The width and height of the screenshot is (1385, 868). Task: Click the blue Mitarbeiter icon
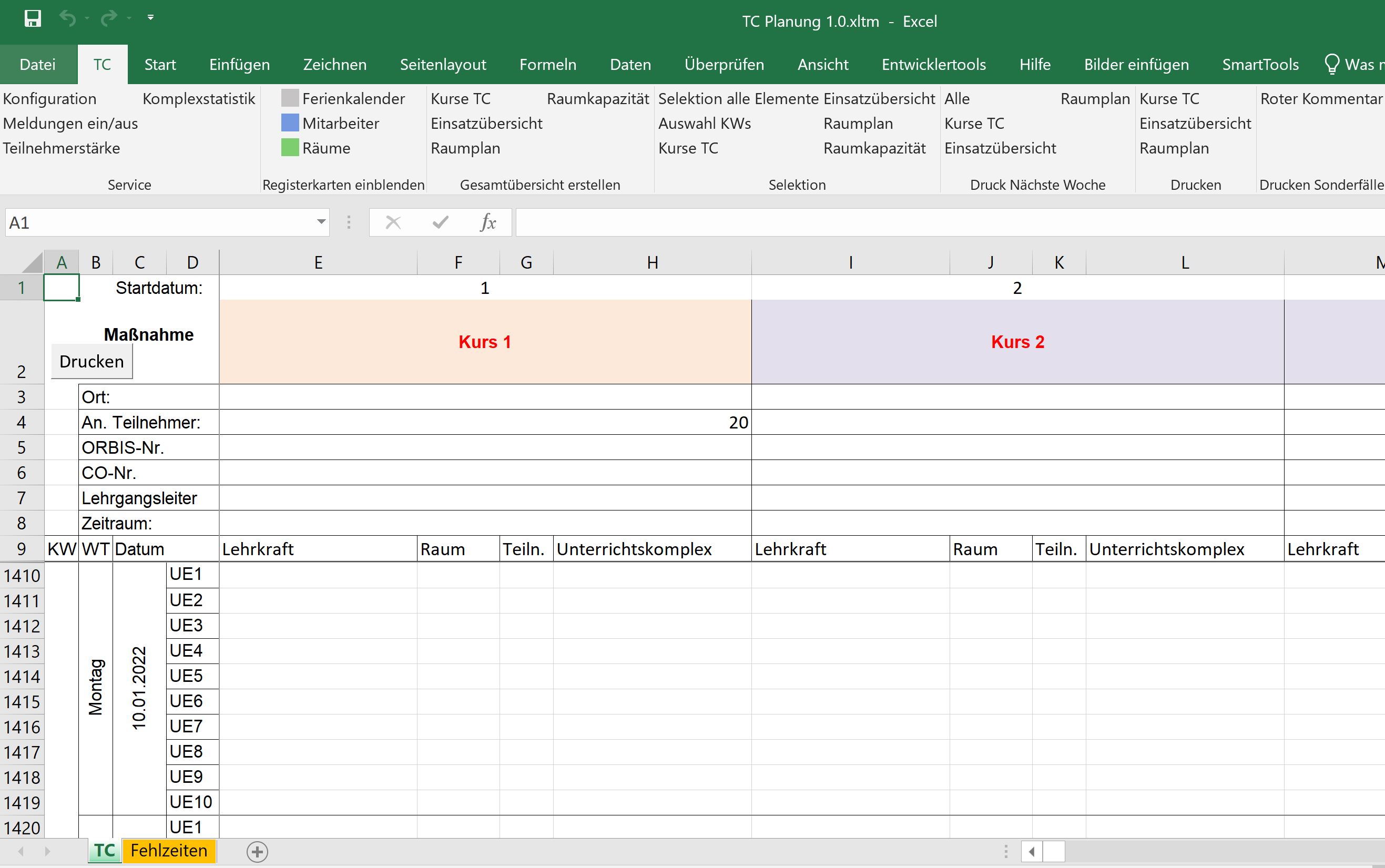tap(290, 123)
